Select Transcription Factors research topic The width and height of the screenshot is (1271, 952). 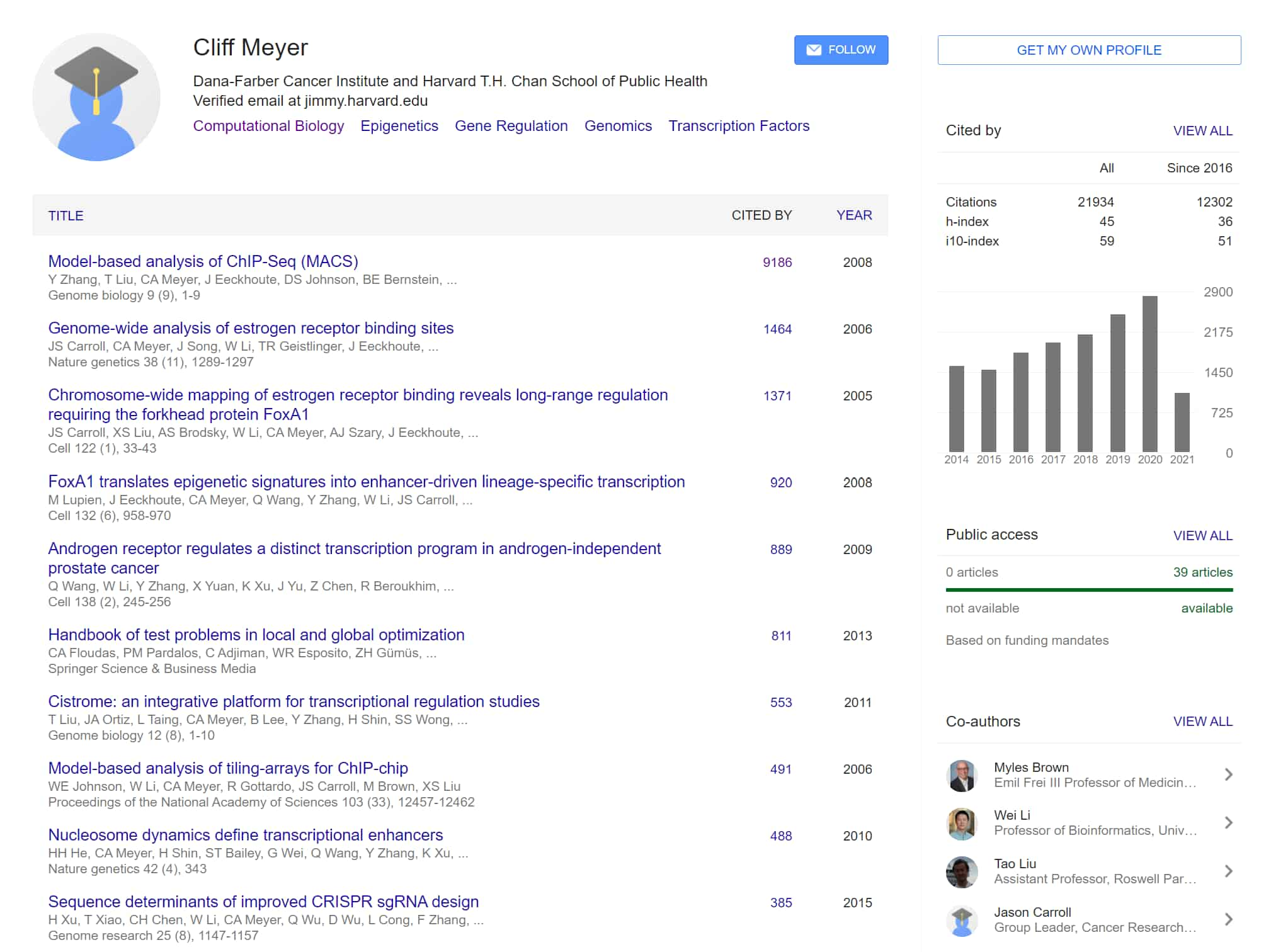pyautogui.click(x=739, y=125)
